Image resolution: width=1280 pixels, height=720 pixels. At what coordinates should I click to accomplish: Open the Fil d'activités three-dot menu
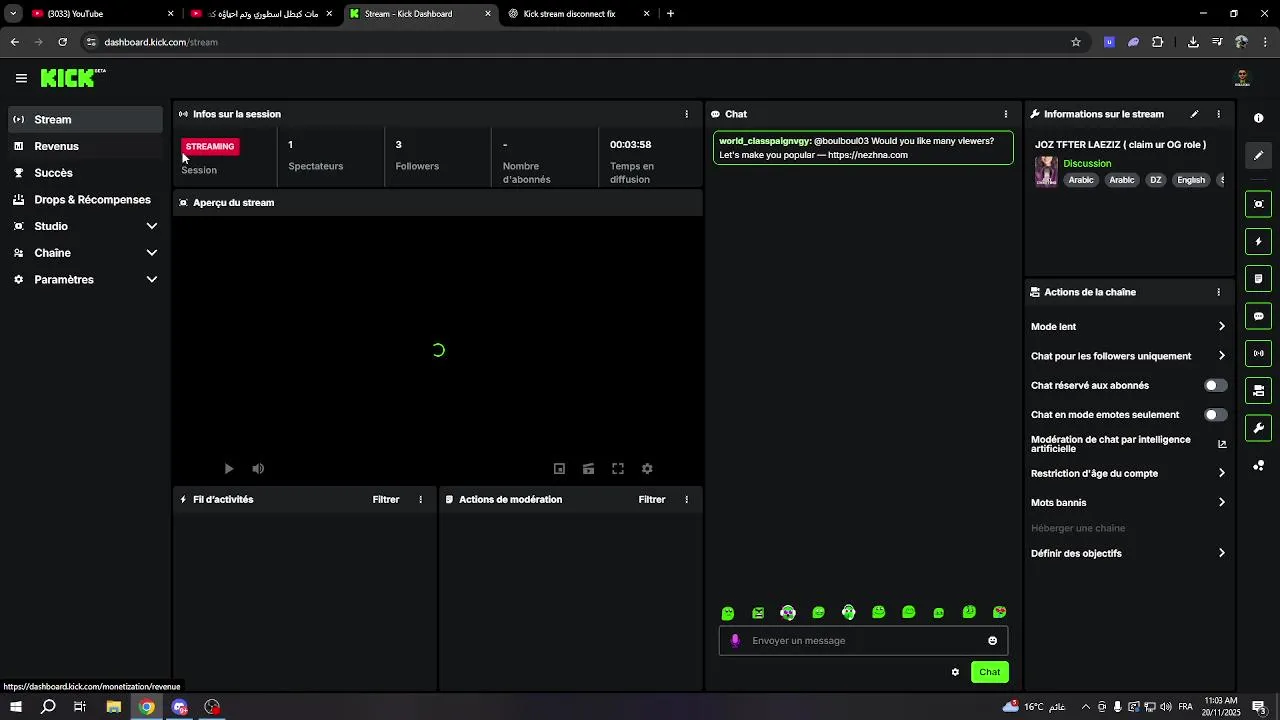420,499
